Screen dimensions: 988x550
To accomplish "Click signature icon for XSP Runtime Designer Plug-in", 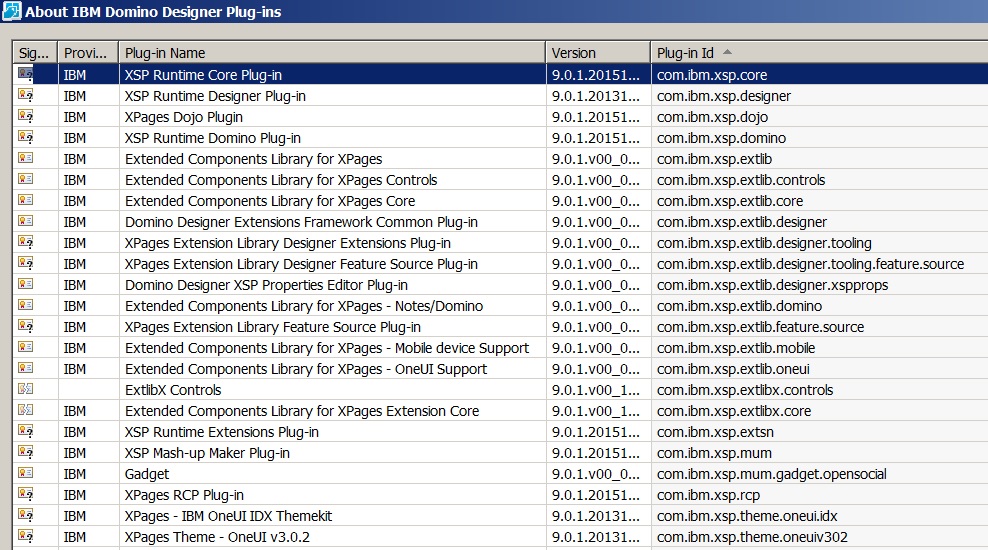I will click(x=25, y=95).
